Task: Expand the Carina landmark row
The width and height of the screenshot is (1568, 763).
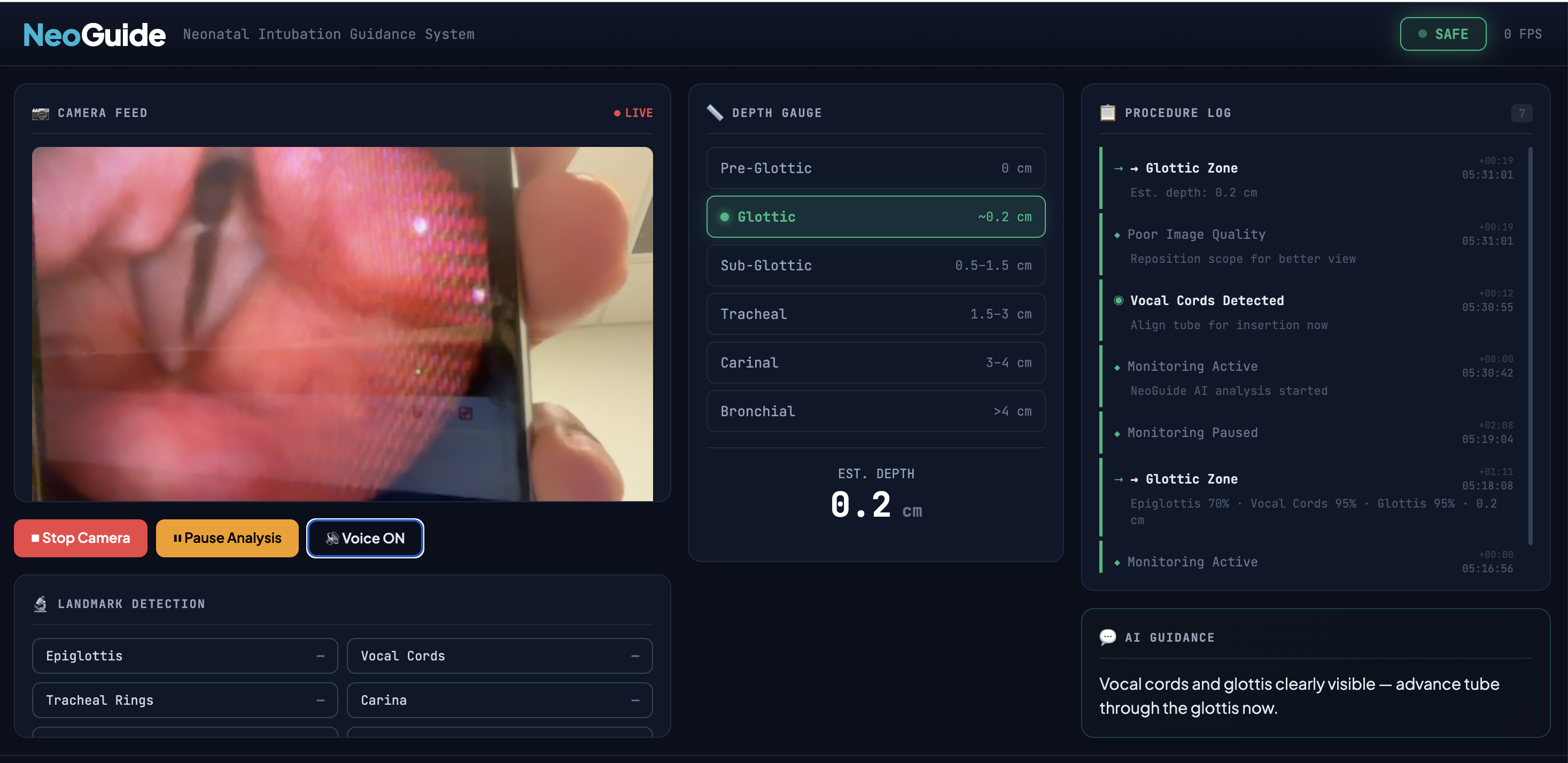Action: (x=499, y=700)
